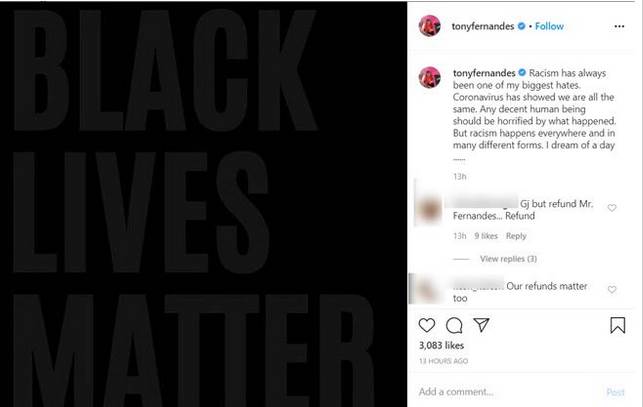Click the Post comment button

point(615,392)
